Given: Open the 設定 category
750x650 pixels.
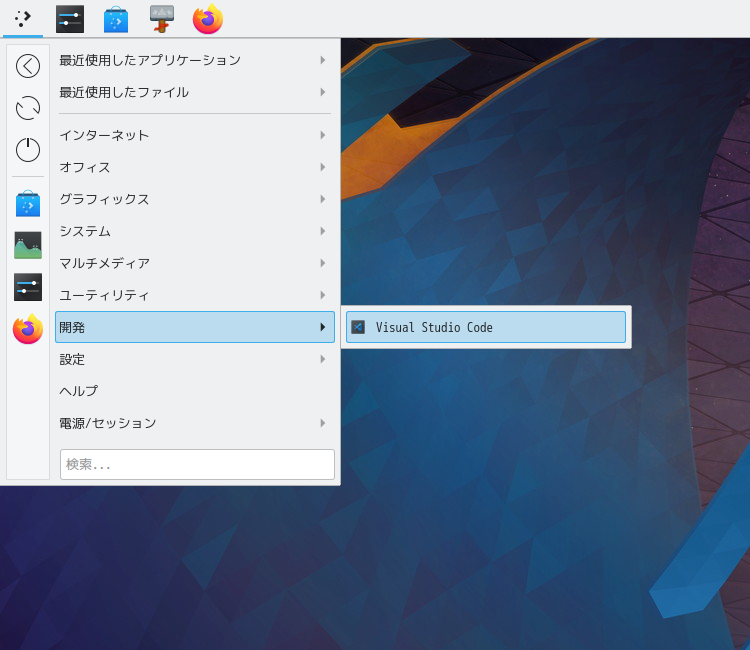Looking at the screenshot, I should (195, 359).
